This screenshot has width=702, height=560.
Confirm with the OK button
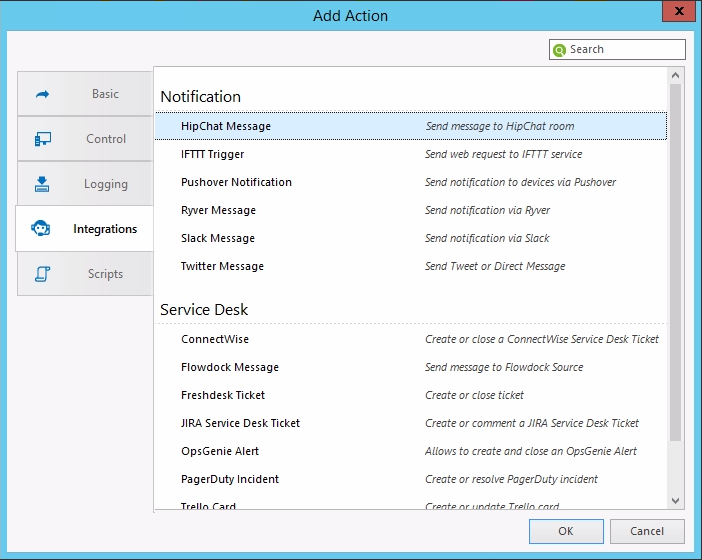[566, 531]
